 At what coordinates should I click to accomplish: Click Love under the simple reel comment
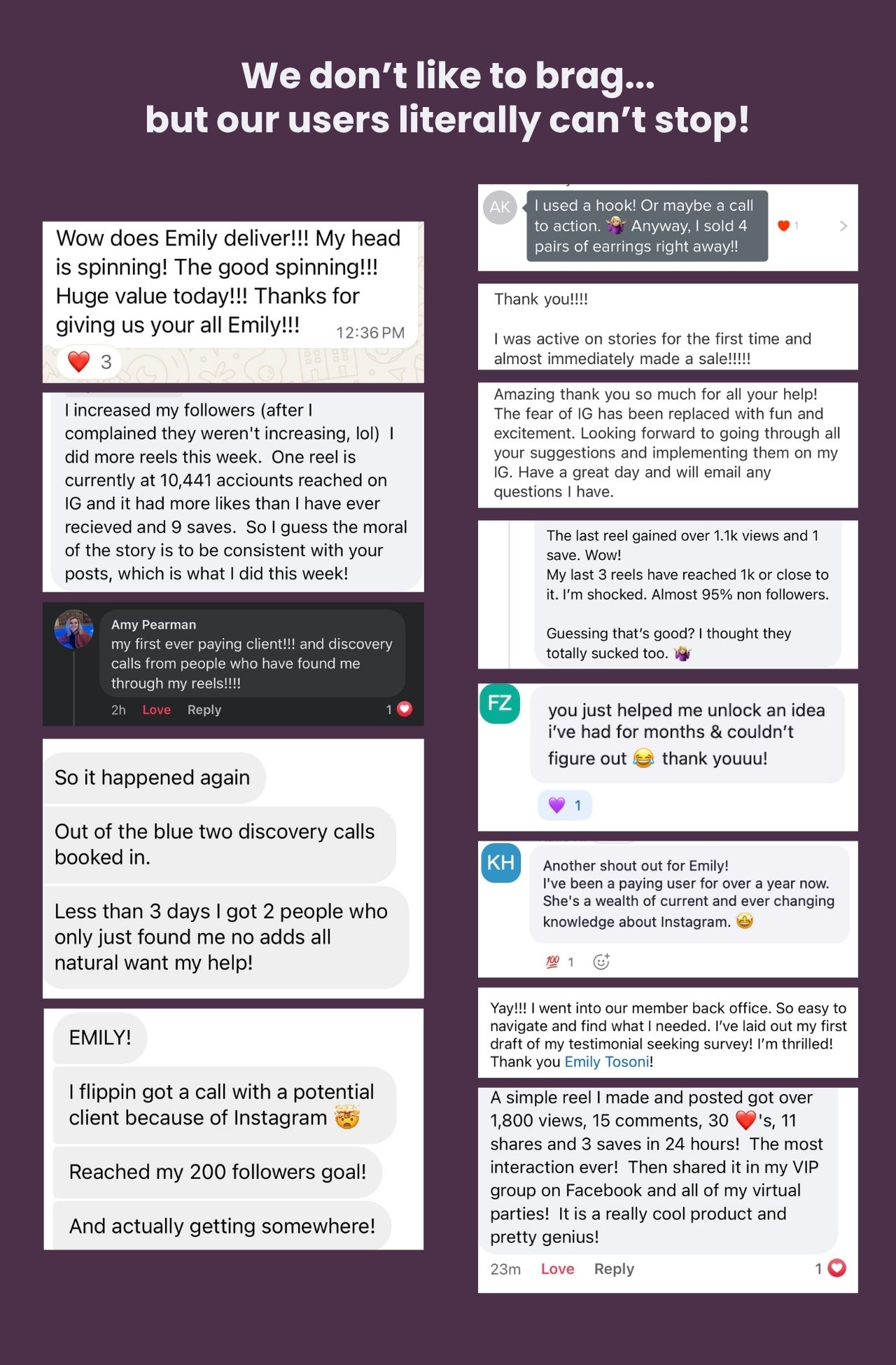tap(557, 1268)
